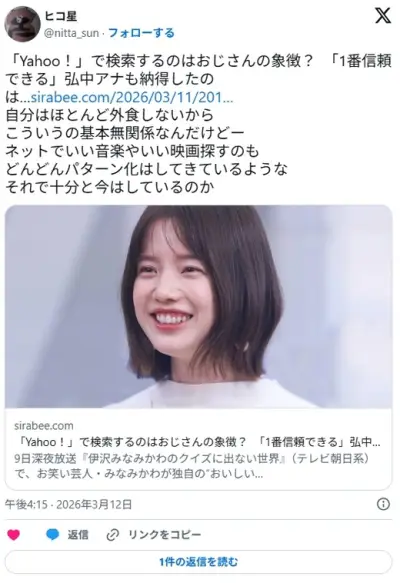Open the @nitta_sun handle
The height and width of the screenshot is (583, 400).
71,33
